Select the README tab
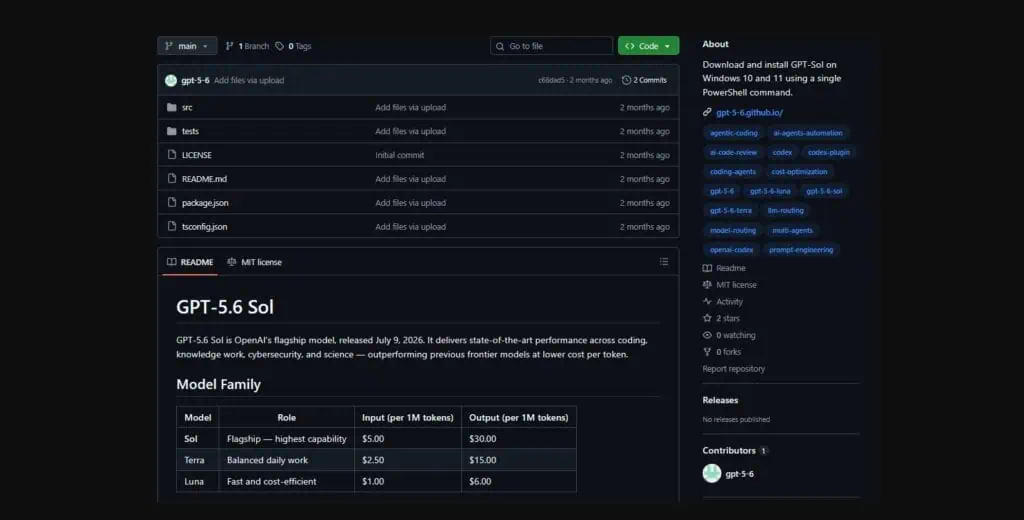The height and width of the screenshot is (520, 1024). (190, 262)
